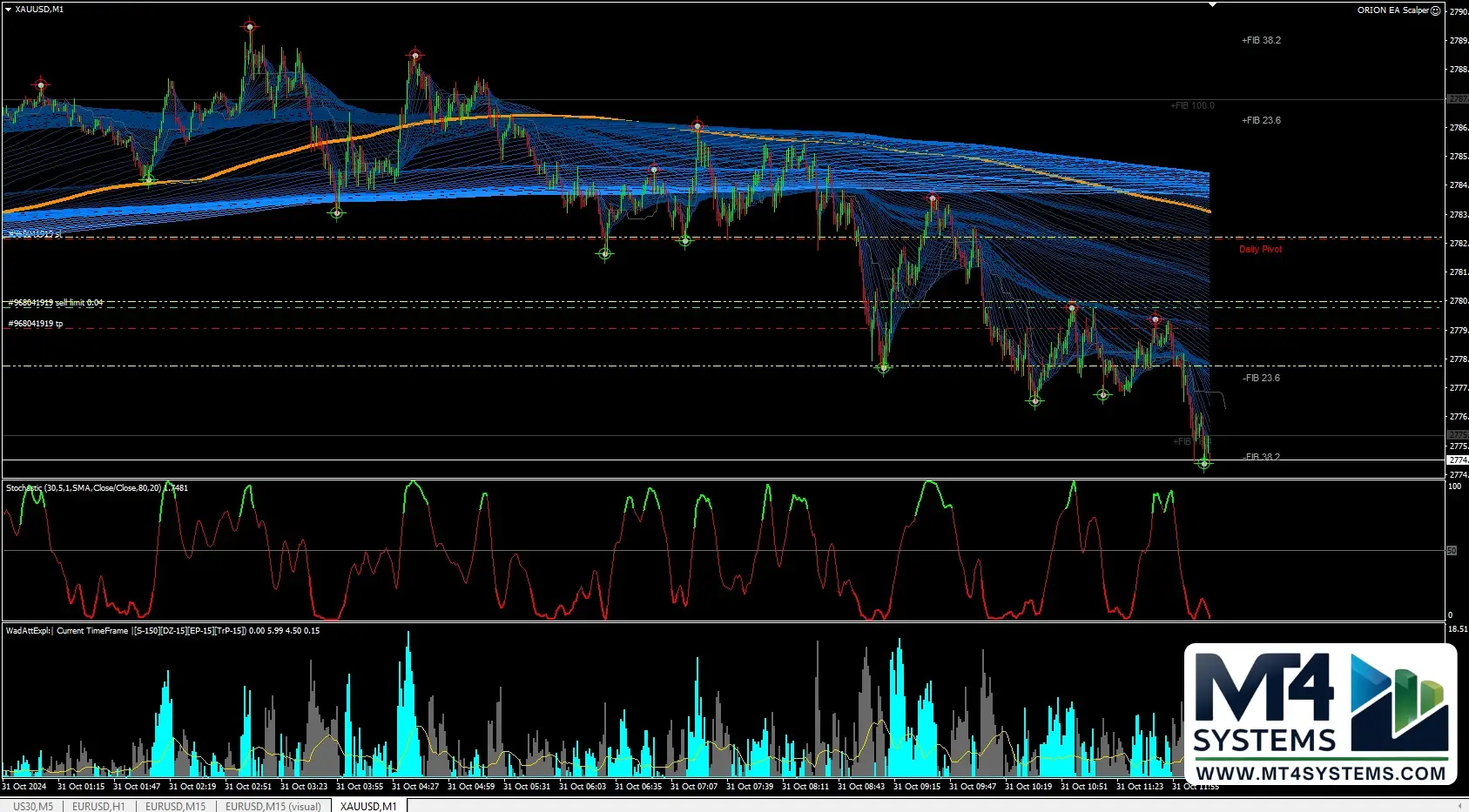Image resolution: width=1469 pixels, height=812 pixels.
Task: Click the +FIB 38.2 level label
Action: click(x=1260, y=41)
